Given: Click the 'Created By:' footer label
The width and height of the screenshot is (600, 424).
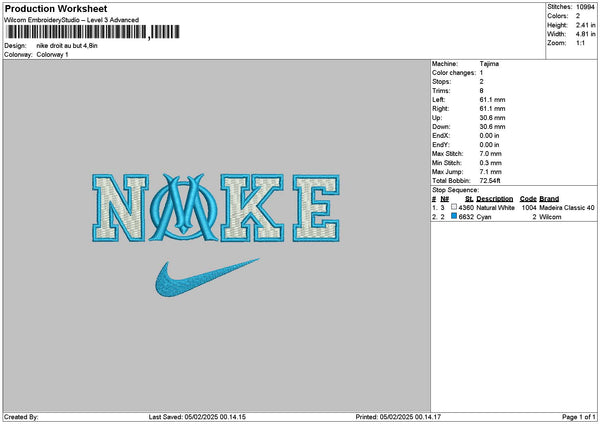Looking at the screenshot, I should [21, 417].
